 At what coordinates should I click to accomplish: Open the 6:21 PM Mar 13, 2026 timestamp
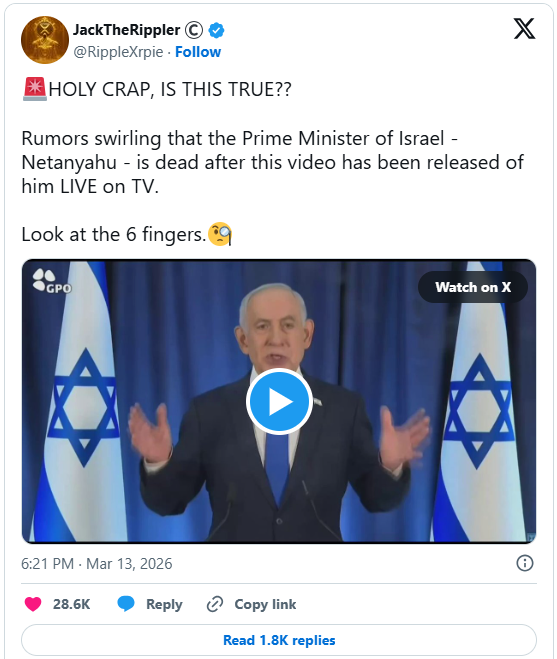[x=97, y=564]
